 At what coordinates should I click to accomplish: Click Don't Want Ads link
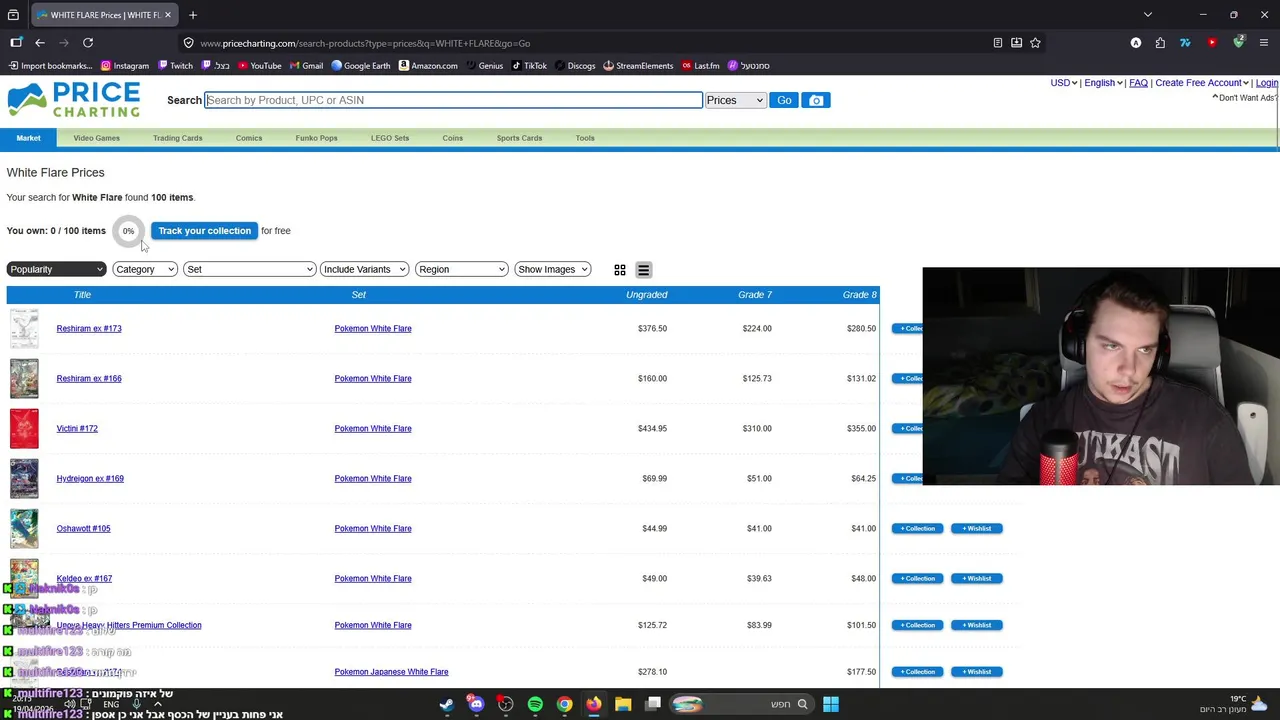click(1245, 98)
